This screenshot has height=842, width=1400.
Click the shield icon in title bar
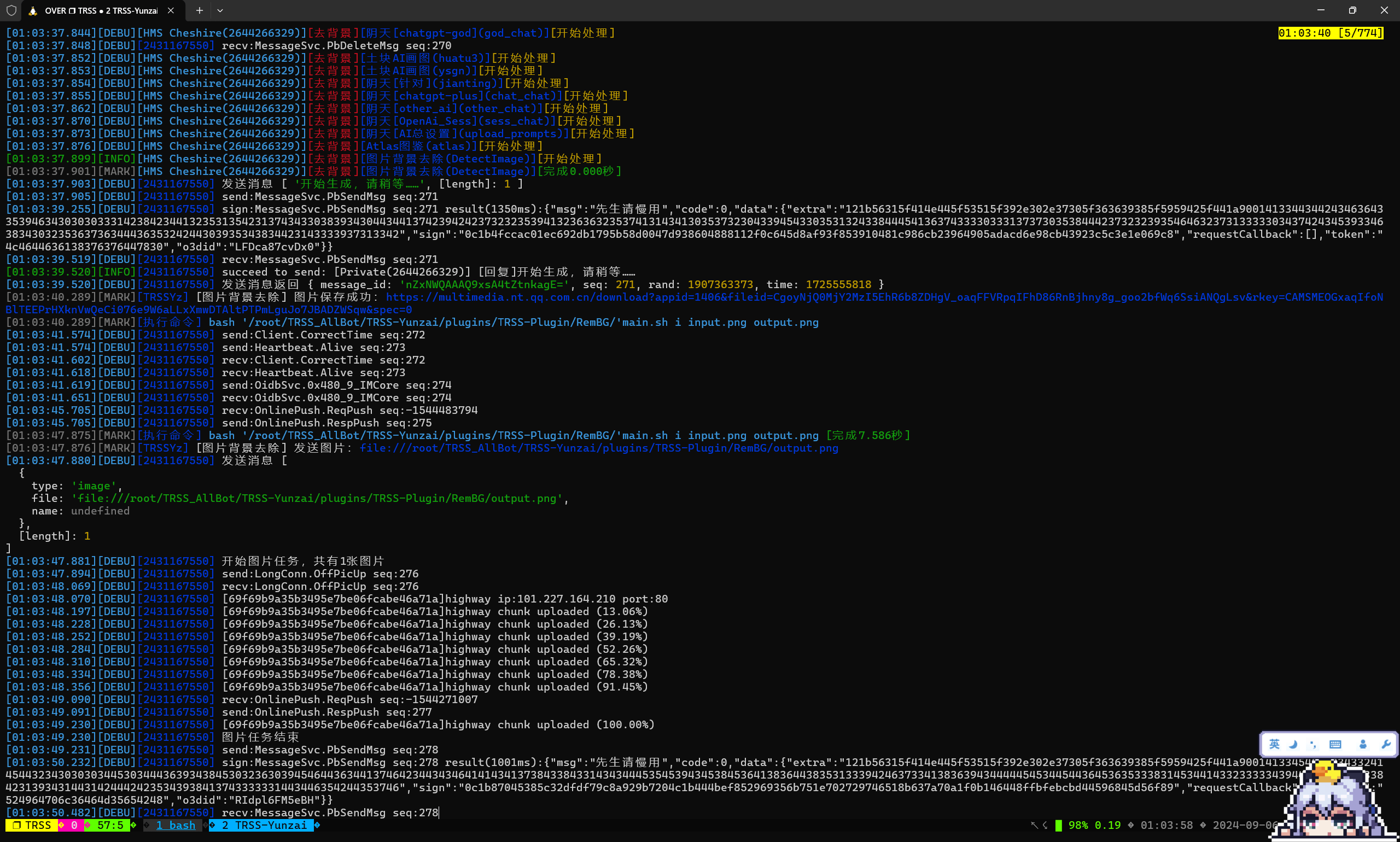11,10
